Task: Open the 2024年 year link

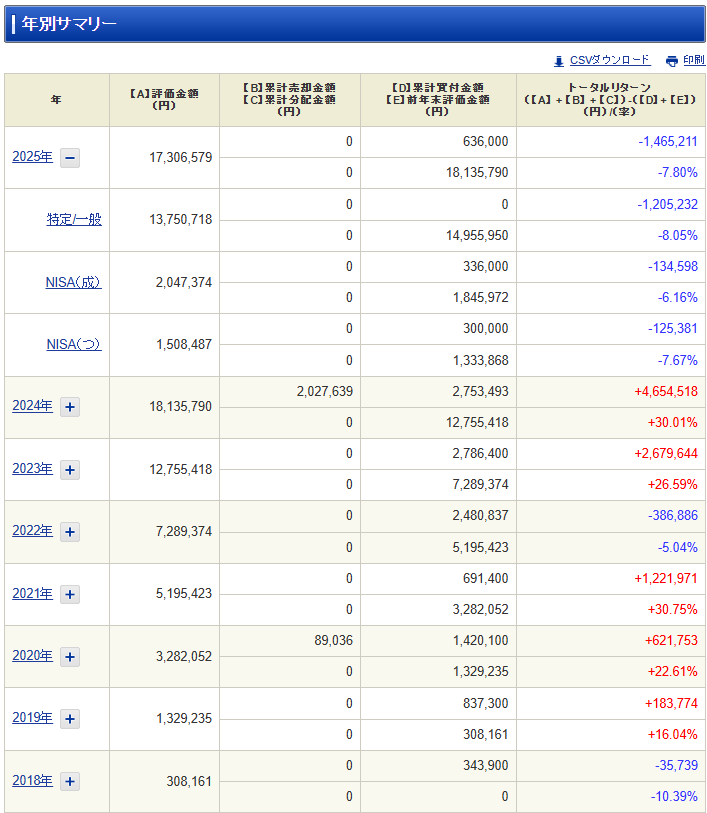Action: coord(33,406)
